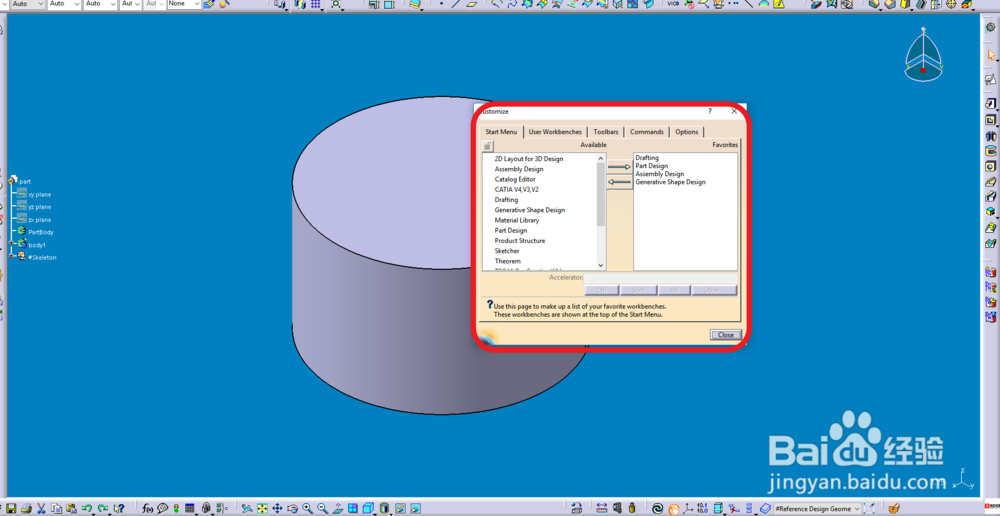Click the Available list scrollbar thumb
Image resolution: width=1000 pixels, height=516 pixels.
601,195
